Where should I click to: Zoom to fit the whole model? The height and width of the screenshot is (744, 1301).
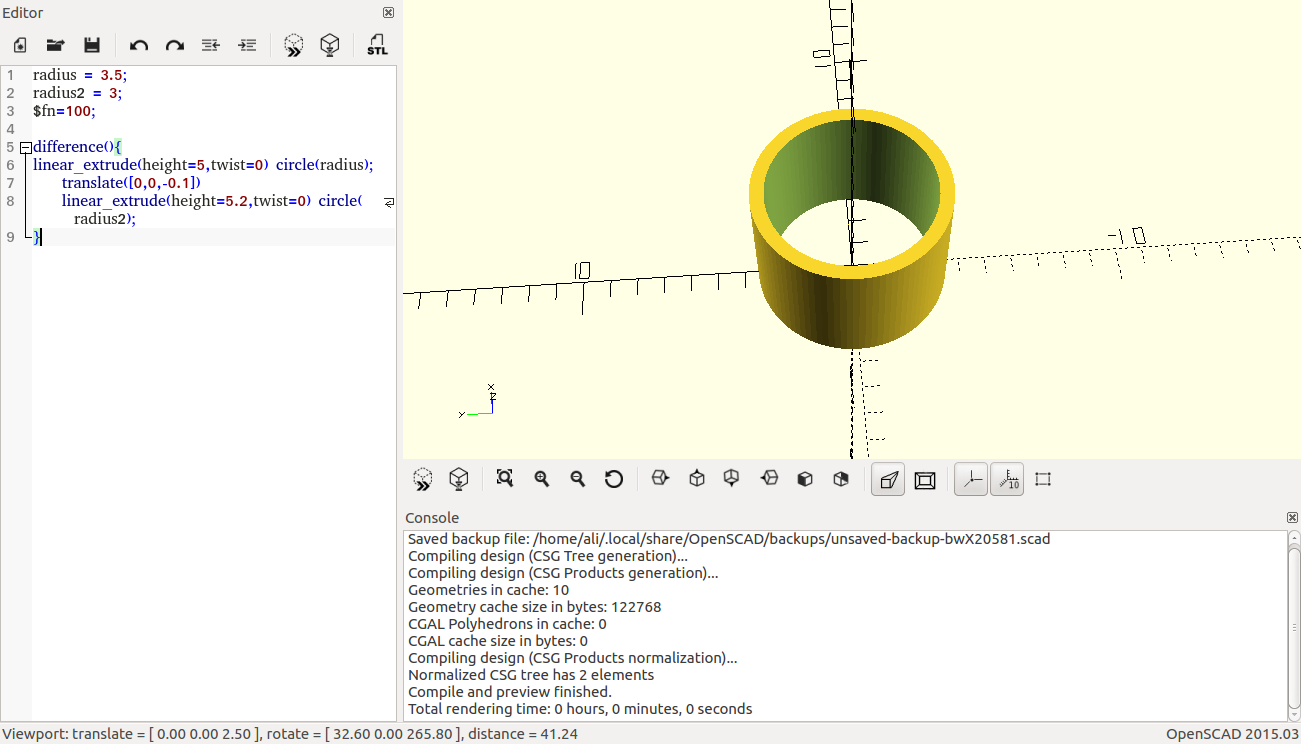pyautogui.click(x=504, y=479)
